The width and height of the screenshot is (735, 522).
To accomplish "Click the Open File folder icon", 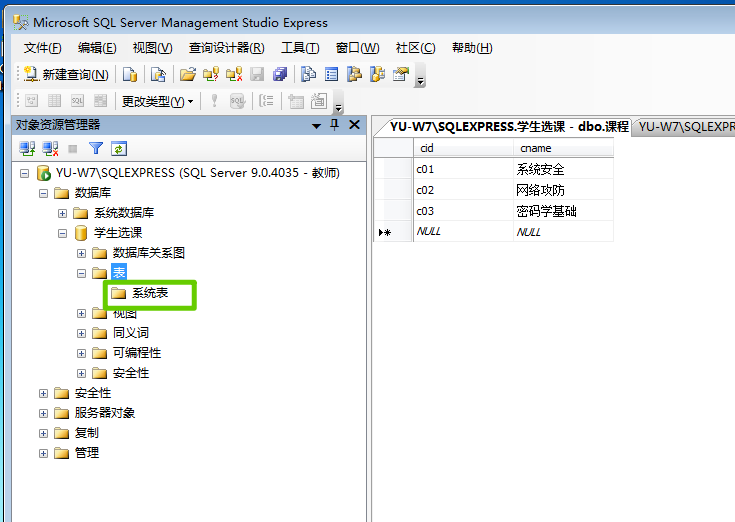I will (x=188, y=75).
